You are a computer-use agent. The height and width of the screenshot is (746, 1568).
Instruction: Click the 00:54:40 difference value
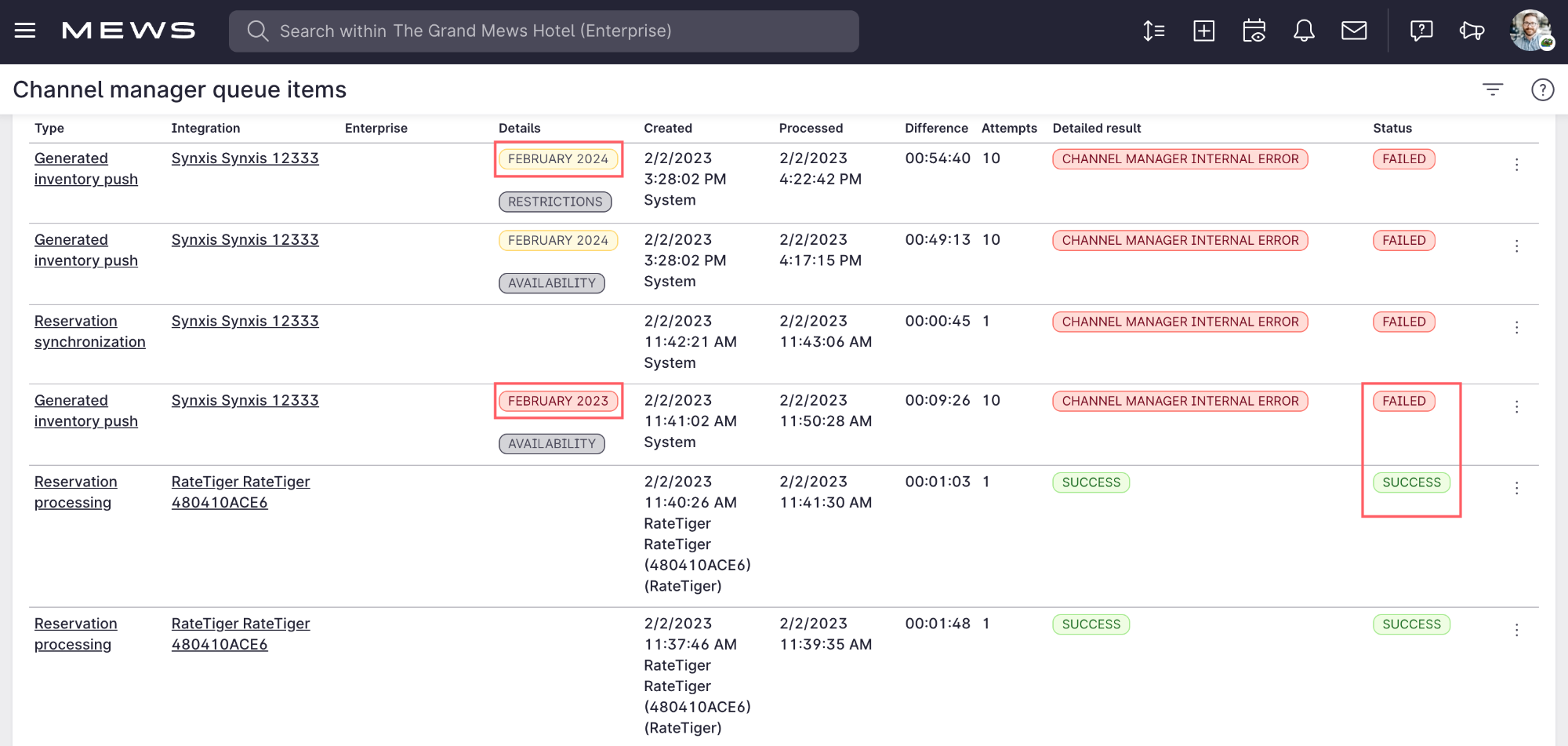(938, 158)
